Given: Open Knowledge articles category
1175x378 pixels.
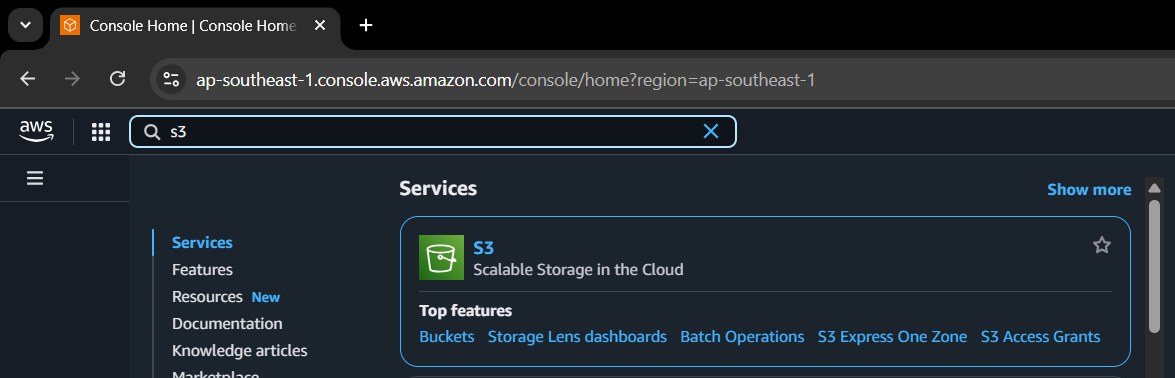Looking at the screenshot, I should [240, 350].
